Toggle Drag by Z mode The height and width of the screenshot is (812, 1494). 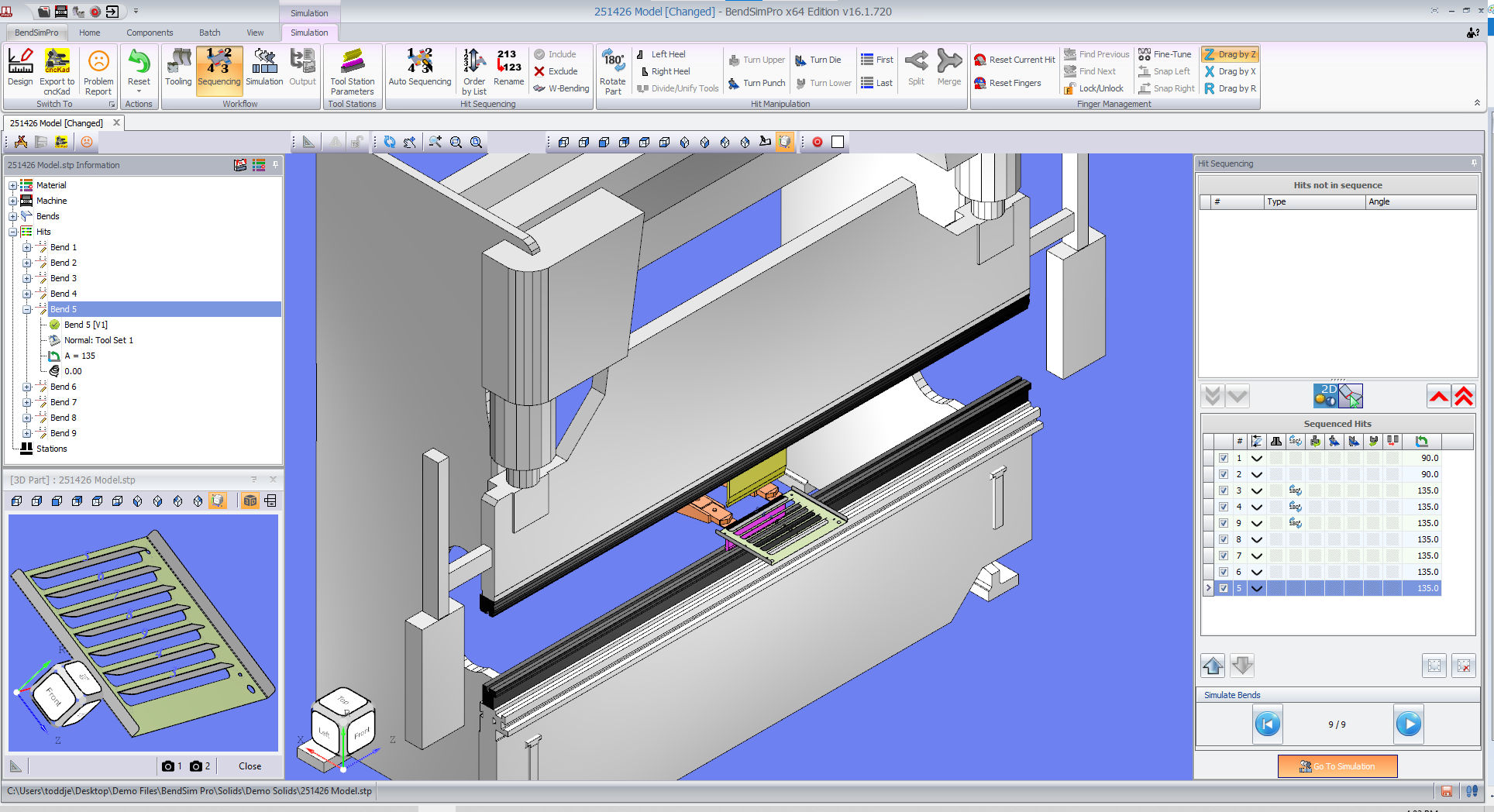click(x=1230, y=54)
